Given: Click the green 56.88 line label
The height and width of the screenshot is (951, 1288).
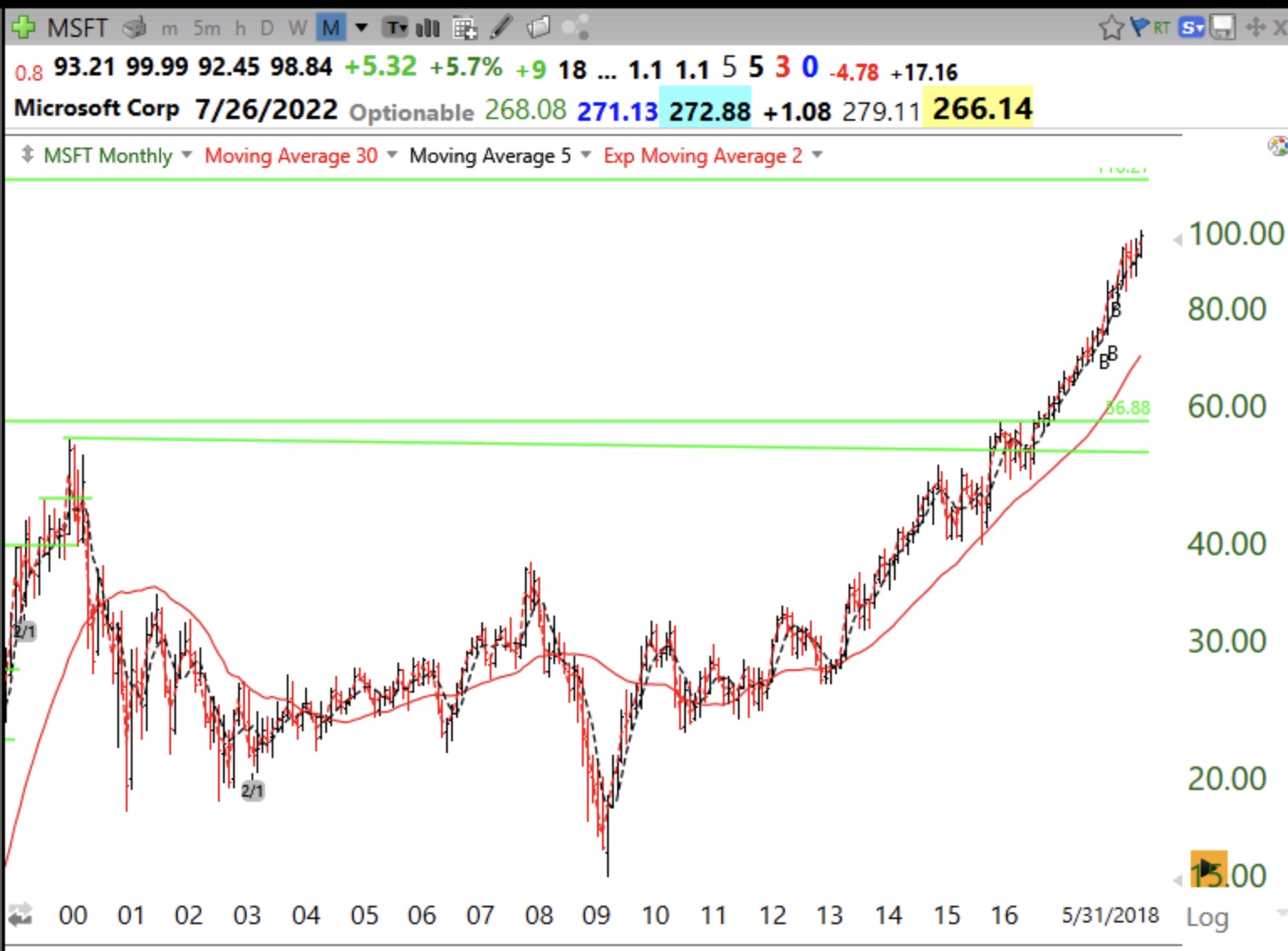Looking at the screenshot, I should click(1128, 408).
